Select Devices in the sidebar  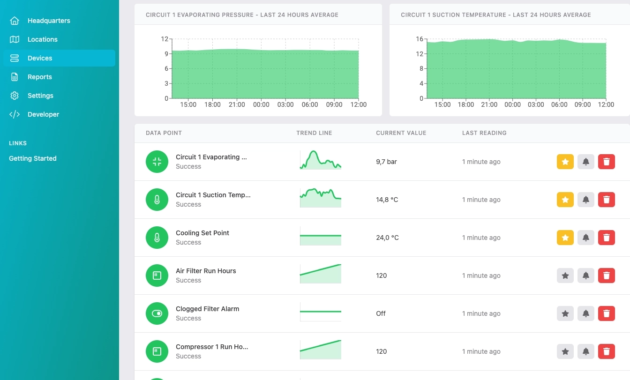coord(59,58)
